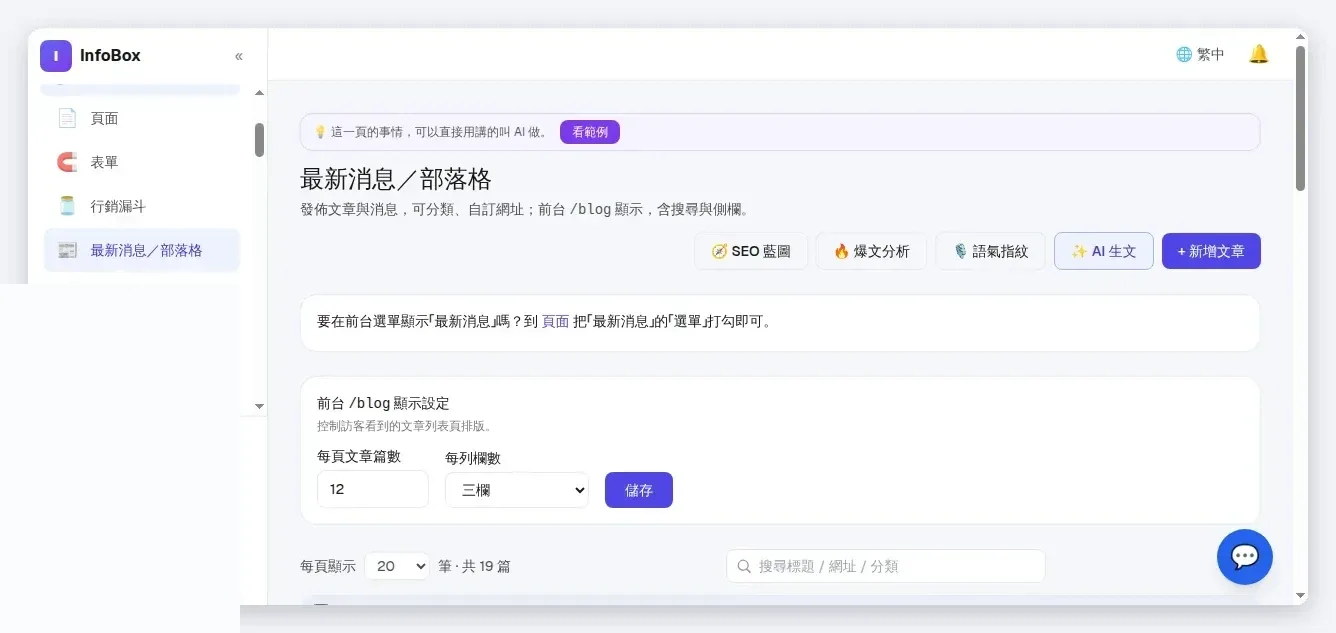Click the 前台 /blog 顯示設定 heading

(383, 403)
